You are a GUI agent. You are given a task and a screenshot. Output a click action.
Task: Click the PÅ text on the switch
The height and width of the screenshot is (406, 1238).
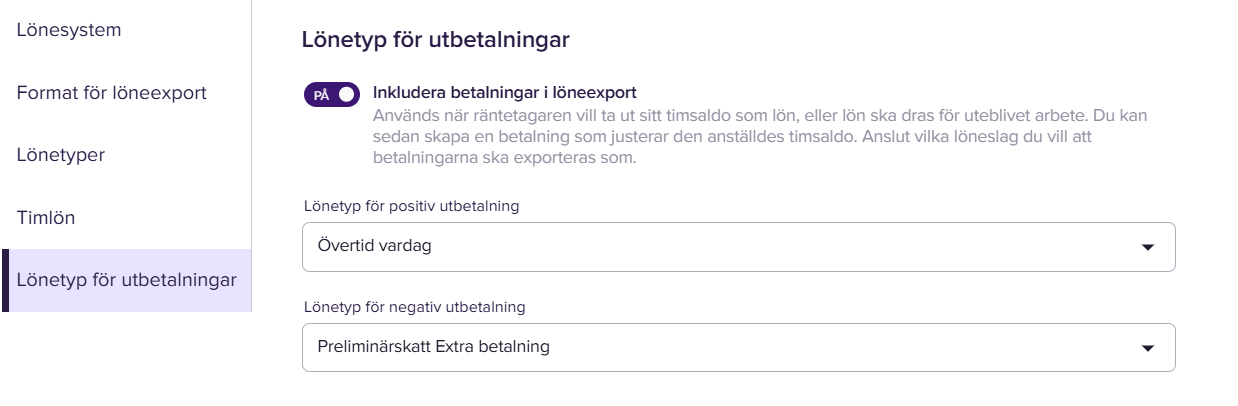[321, 96]
